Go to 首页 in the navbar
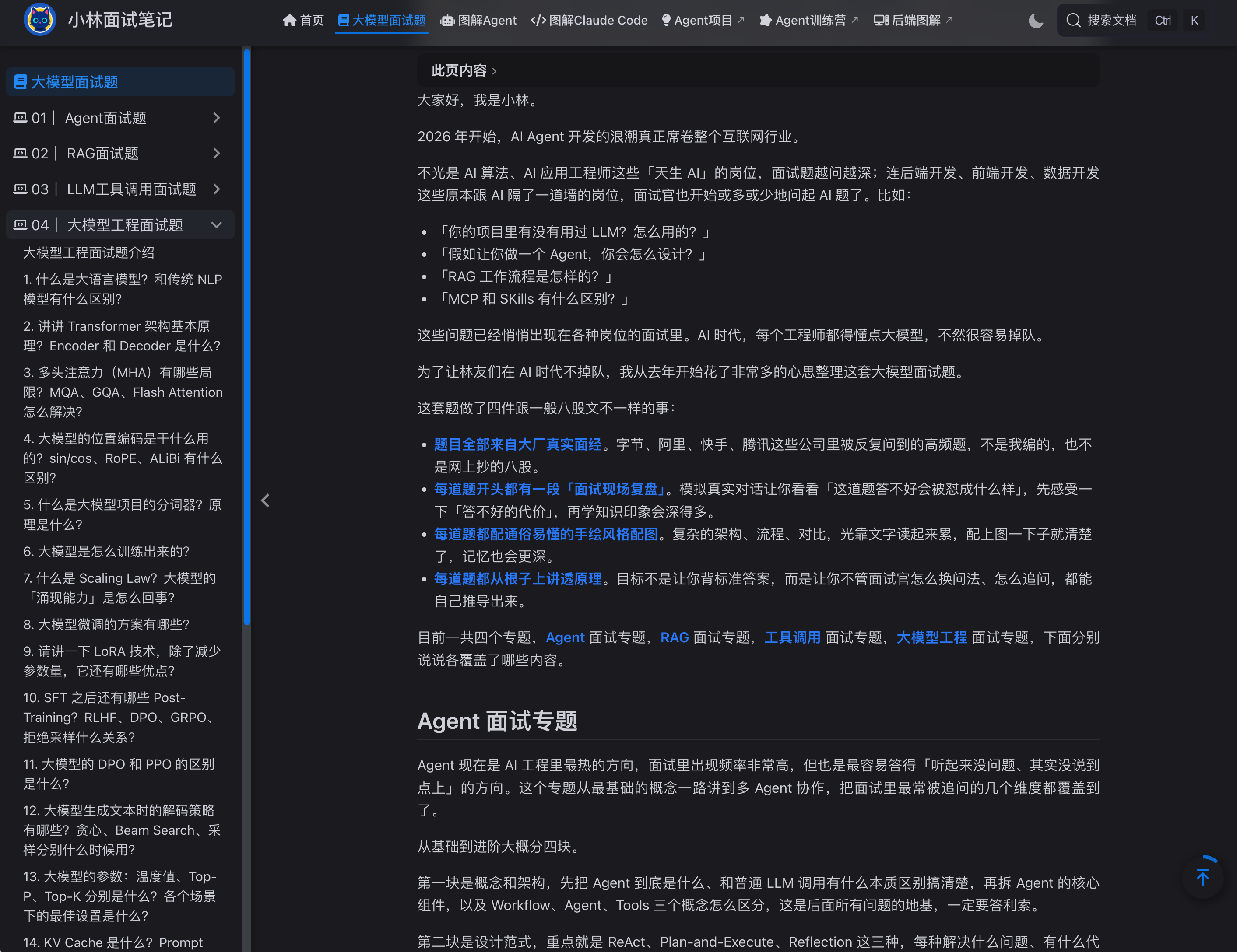Viewport: 1237px width, 952px height. [303, 21]
